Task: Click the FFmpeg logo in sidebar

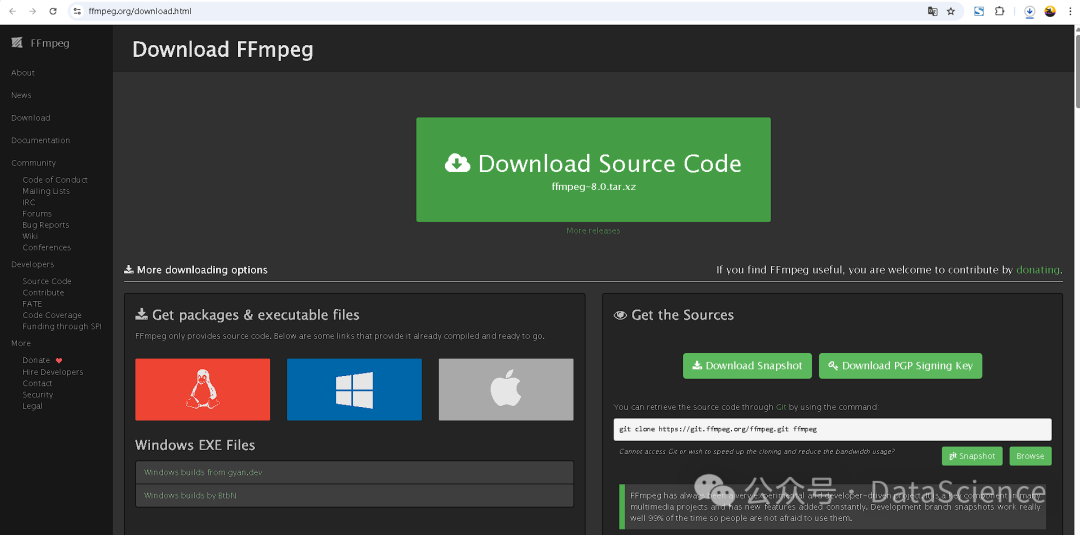Action: coord(41,43)
